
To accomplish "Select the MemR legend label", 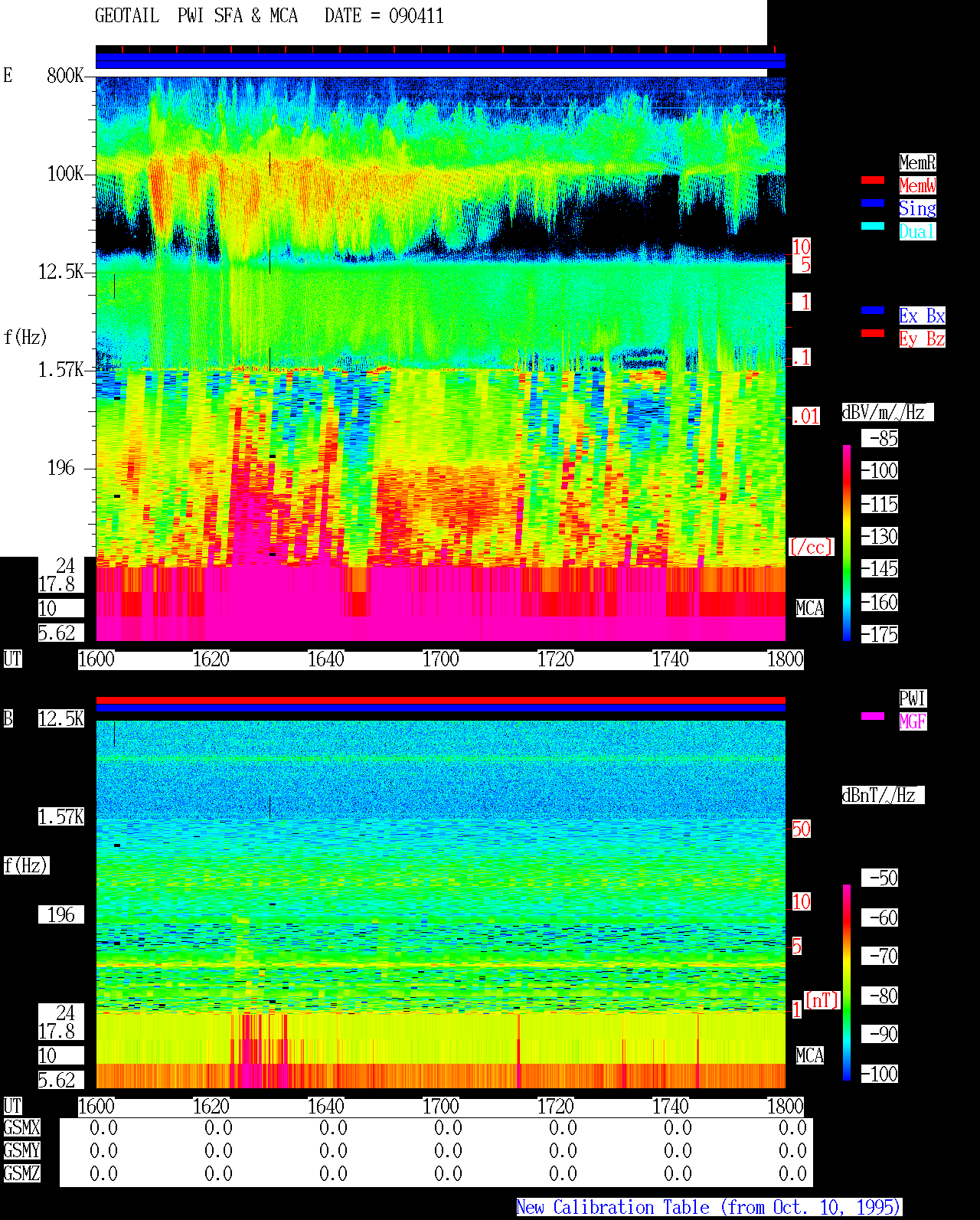I will pos(917,162).
